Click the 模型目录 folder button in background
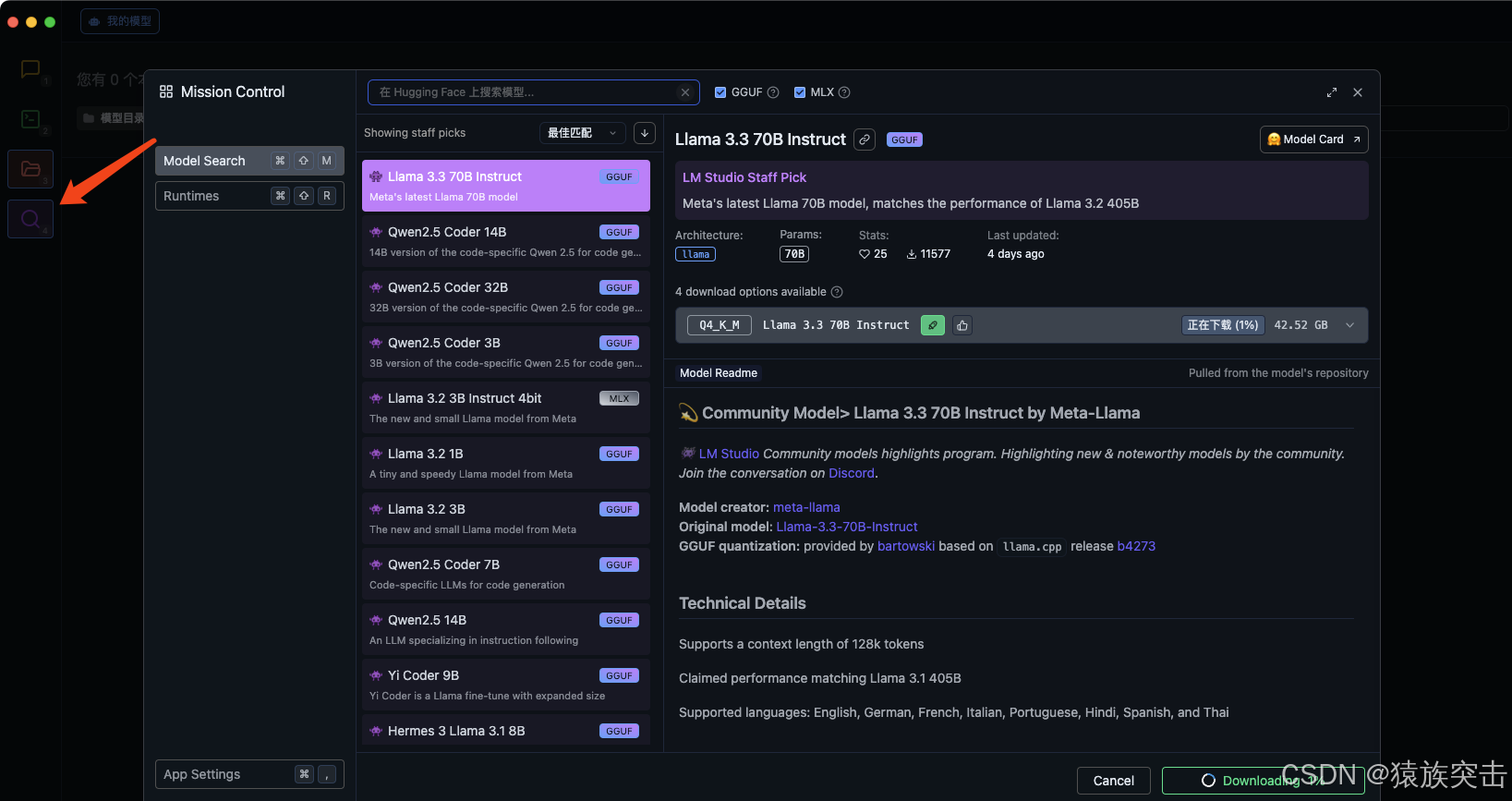This screenshot has width=1512, height=801. pos(115,118)
